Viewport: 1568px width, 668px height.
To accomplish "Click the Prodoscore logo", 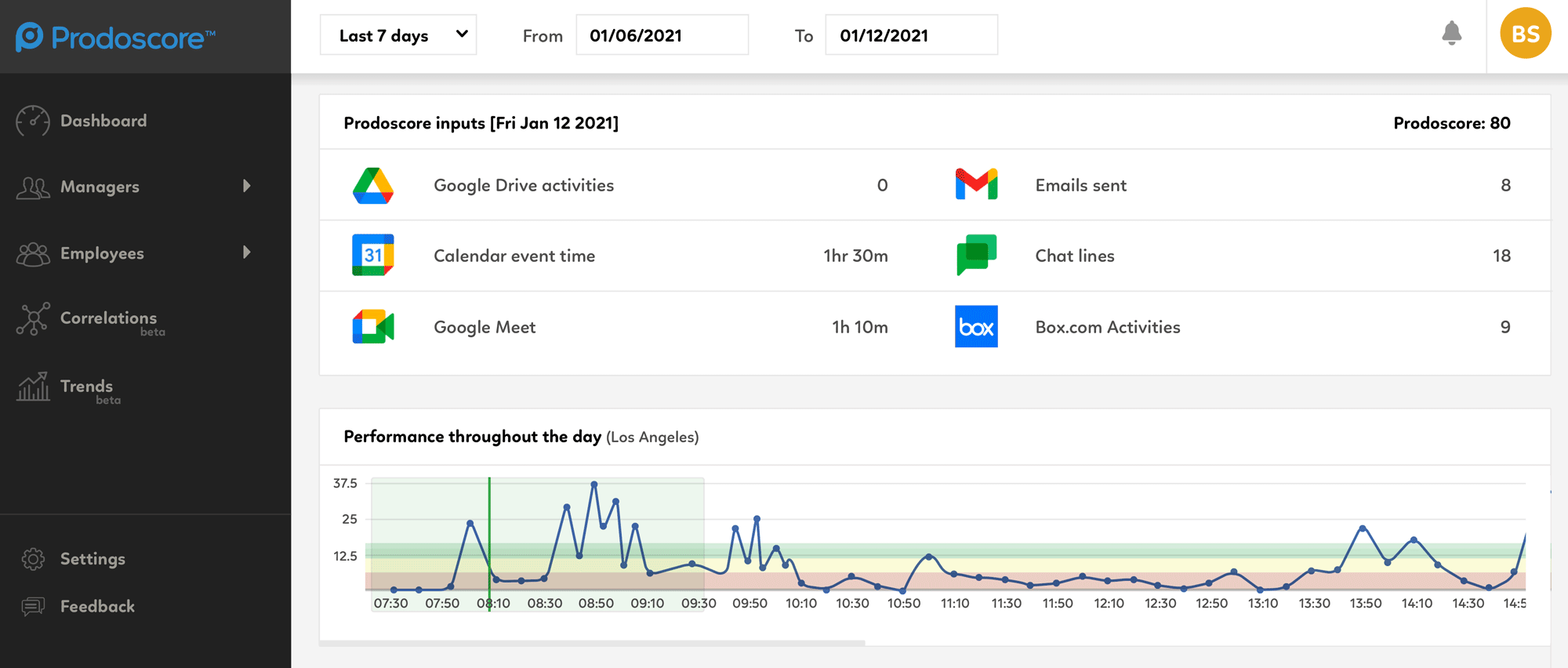I will click(115, 37).
